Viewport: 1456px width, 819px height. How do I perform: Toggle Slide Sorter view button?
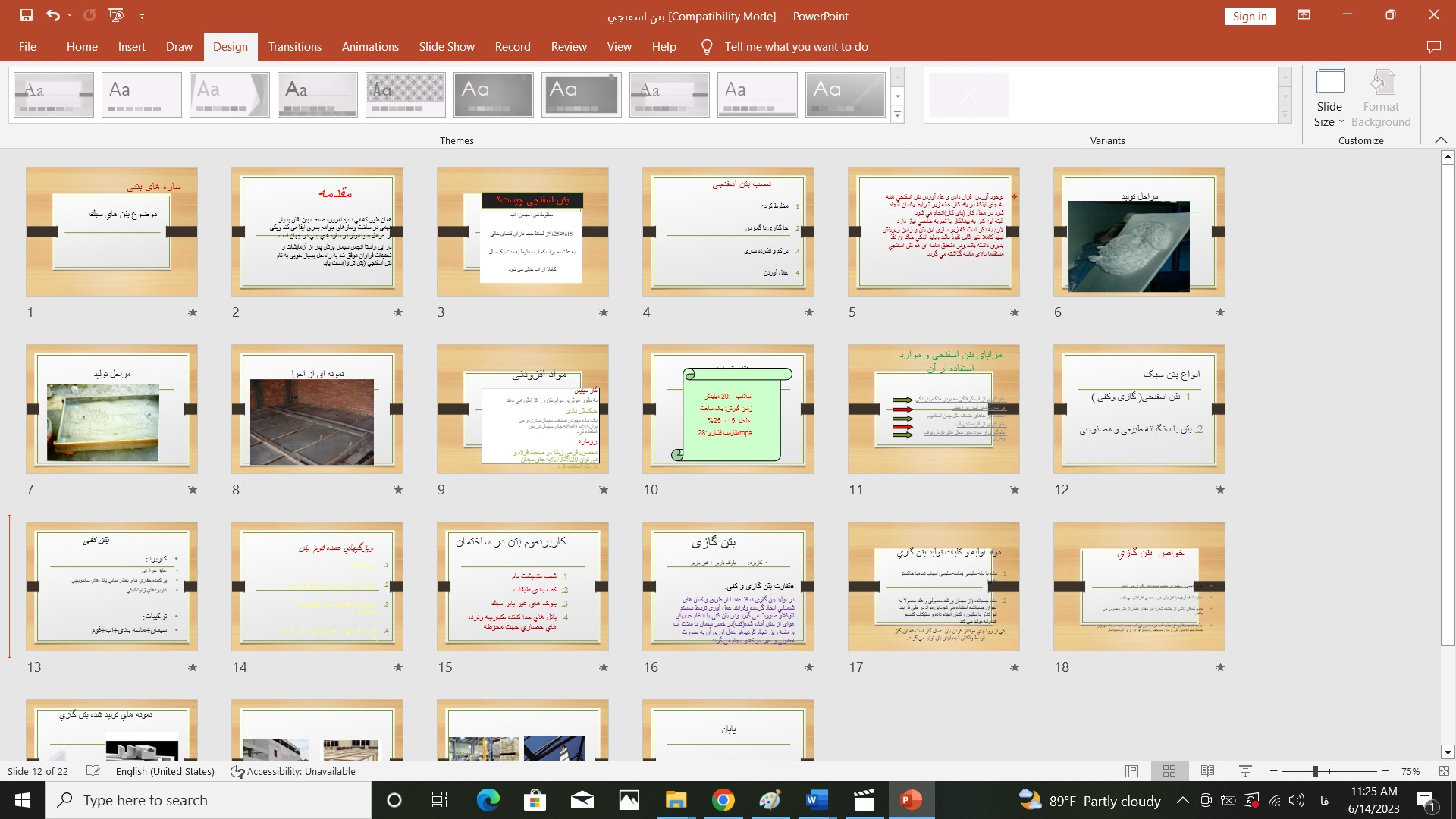pos(1169,771)
